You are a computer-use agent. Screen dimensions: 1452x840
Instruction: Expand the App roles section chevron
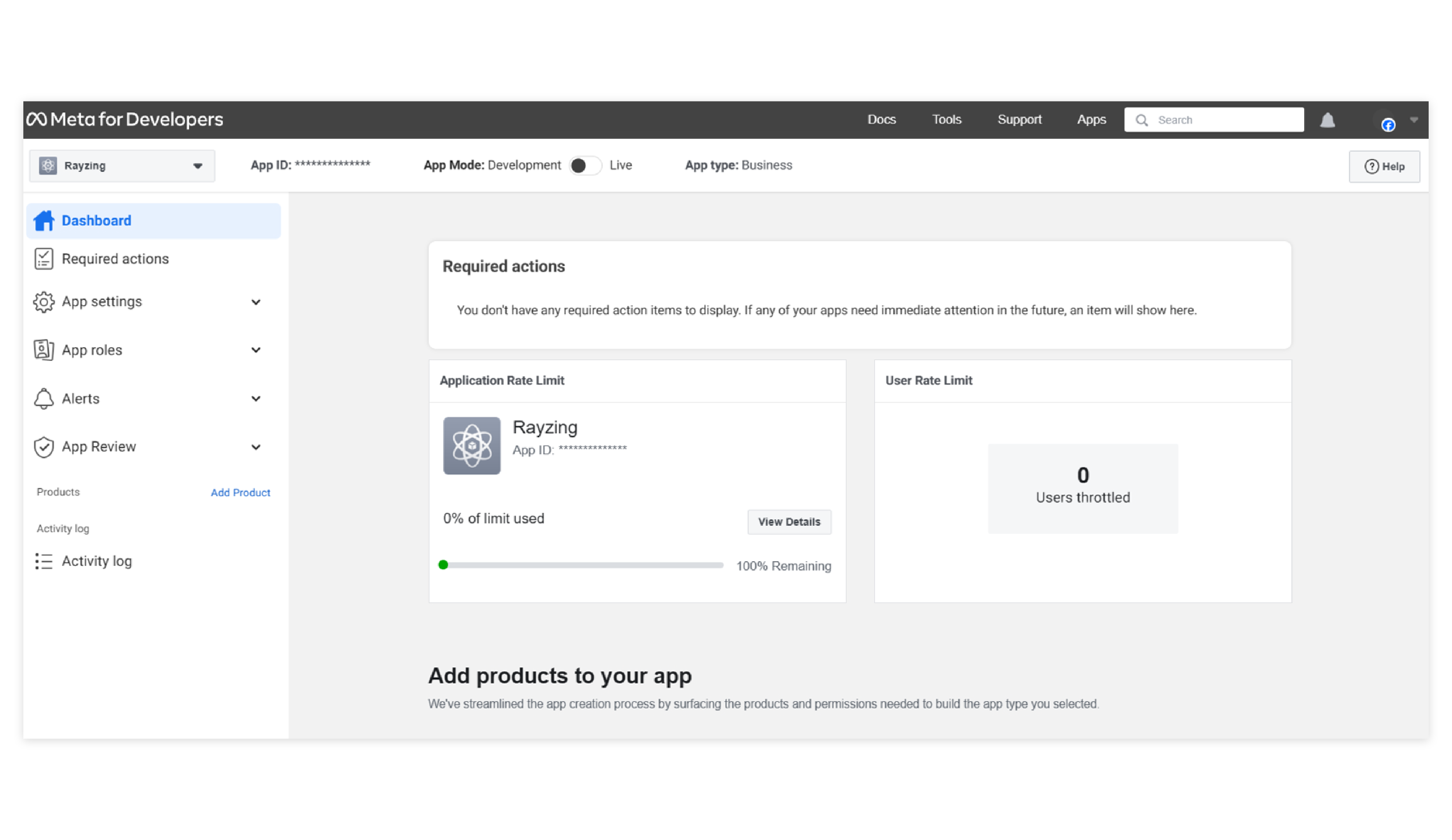pos(256,350)
